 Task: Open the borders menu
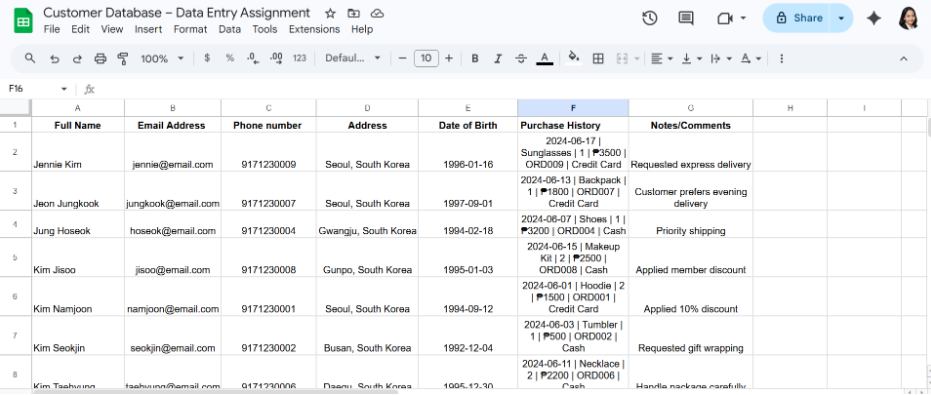point(598,58)
